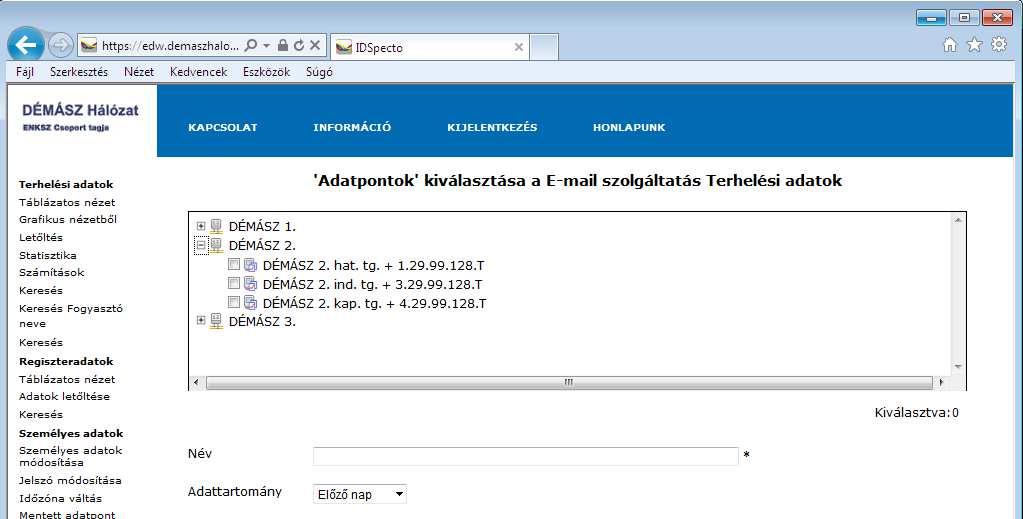Click KIJELENTKEZÉS to log out

coord(492,127)
